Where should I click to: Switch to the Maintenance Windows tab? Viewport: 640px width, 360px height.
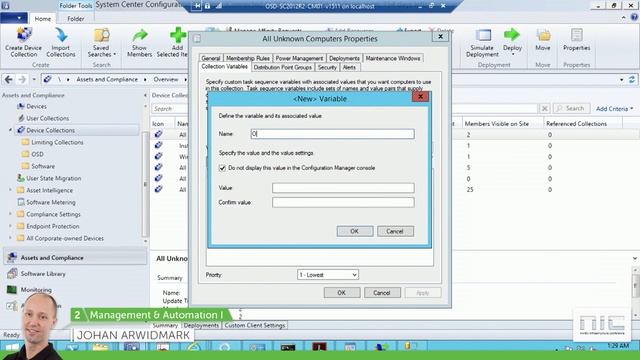click(x=393, y=58)
